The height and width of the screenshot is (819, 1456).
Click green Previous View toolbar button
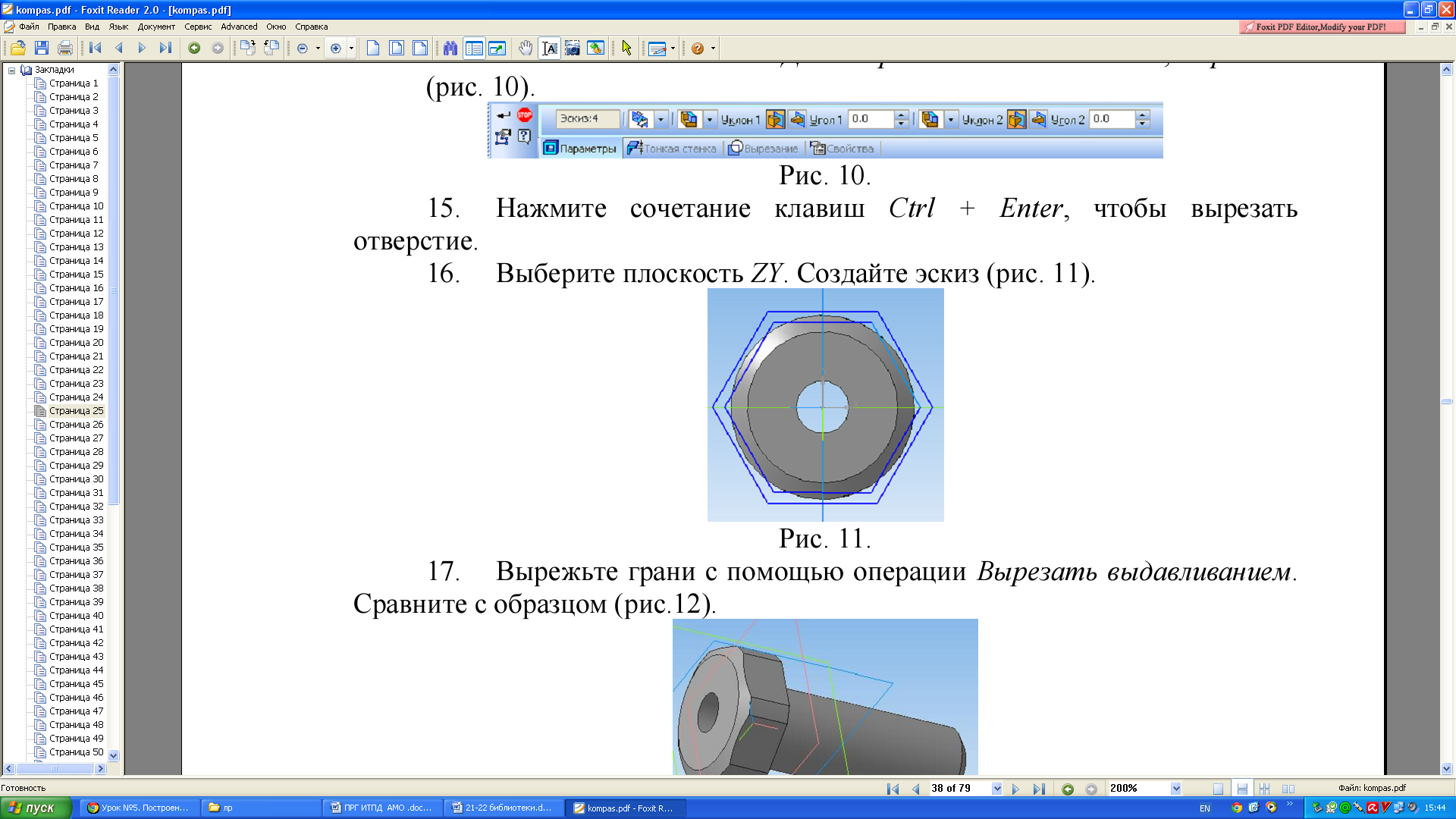(194, 49)
